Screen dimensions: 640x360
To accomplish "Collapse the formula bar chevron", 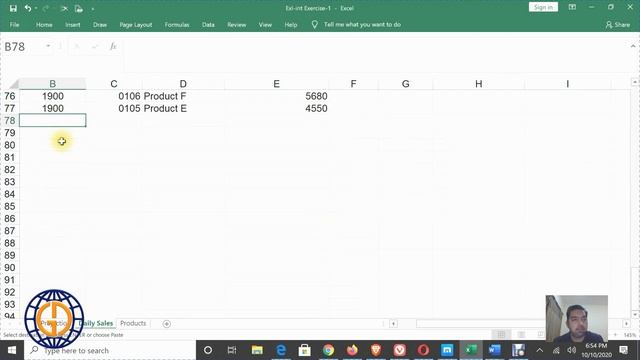I will pyautogui.click(x=633, y=46).
